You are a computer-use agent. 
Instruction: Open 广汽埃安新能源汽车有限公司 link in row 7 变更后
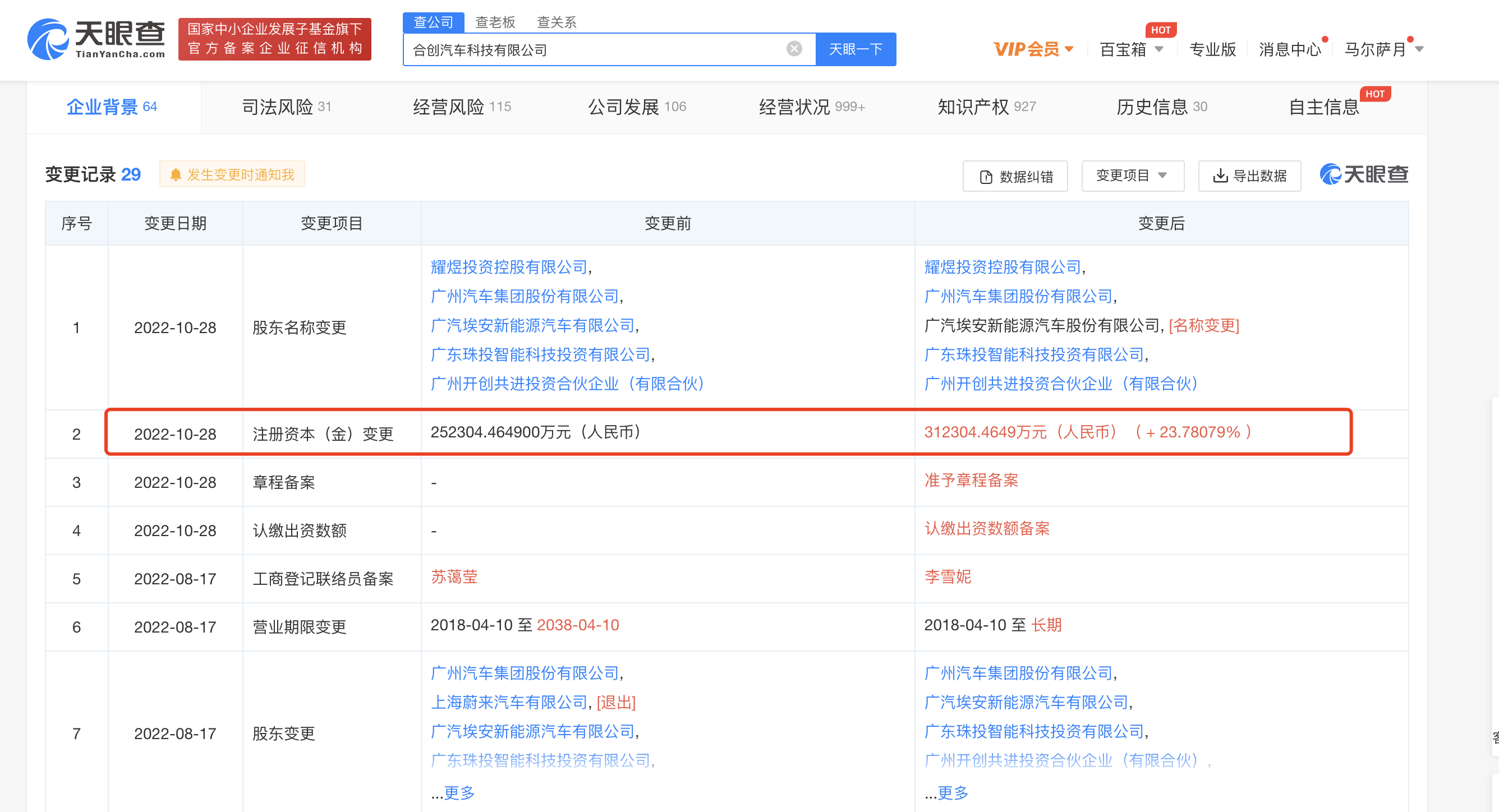point(1026,702)
